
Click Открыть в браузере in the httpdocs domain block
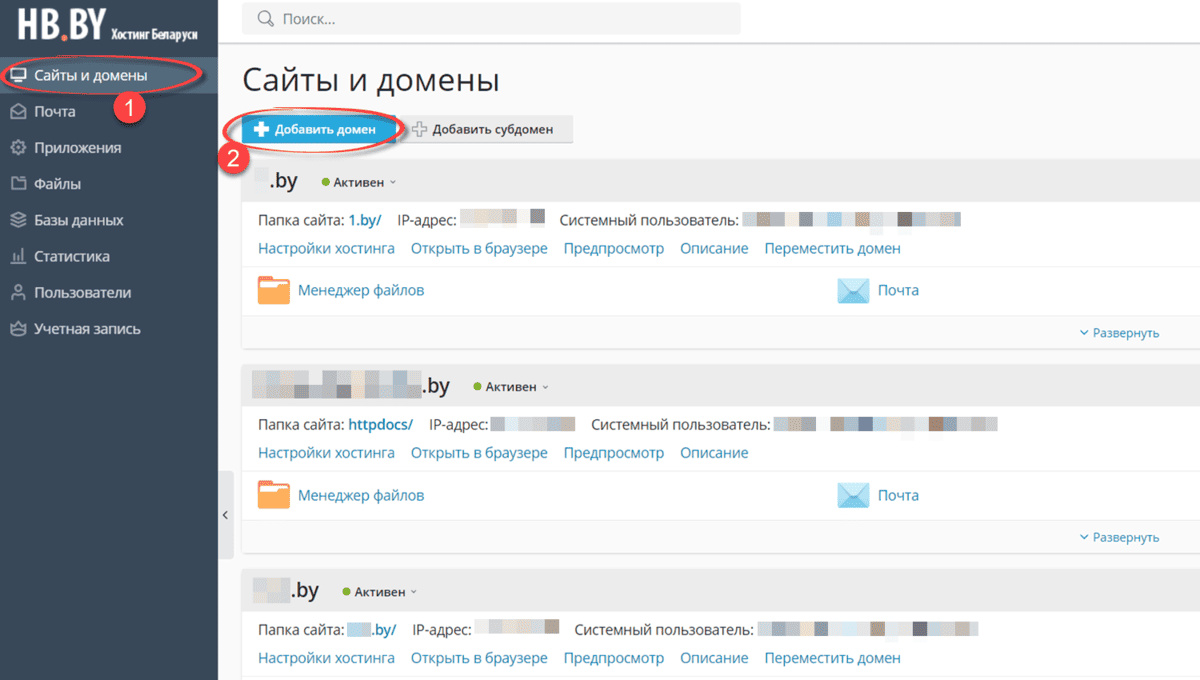479,453
